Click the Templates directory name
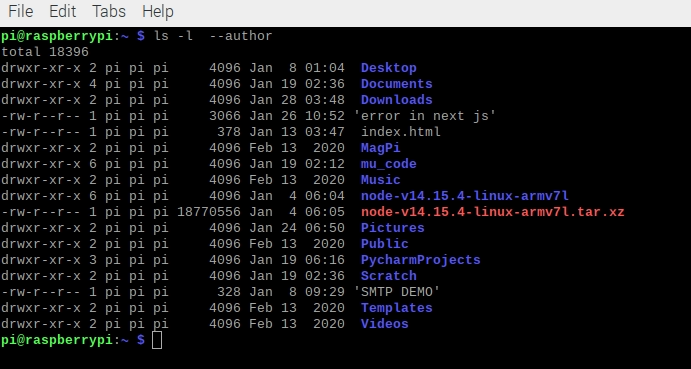 click(397, 308)
